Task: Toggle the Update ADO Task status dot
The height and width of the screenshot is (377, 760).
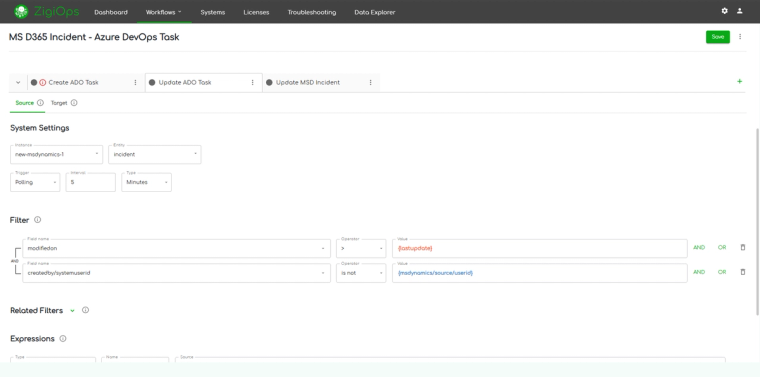Action: point(152,82)
